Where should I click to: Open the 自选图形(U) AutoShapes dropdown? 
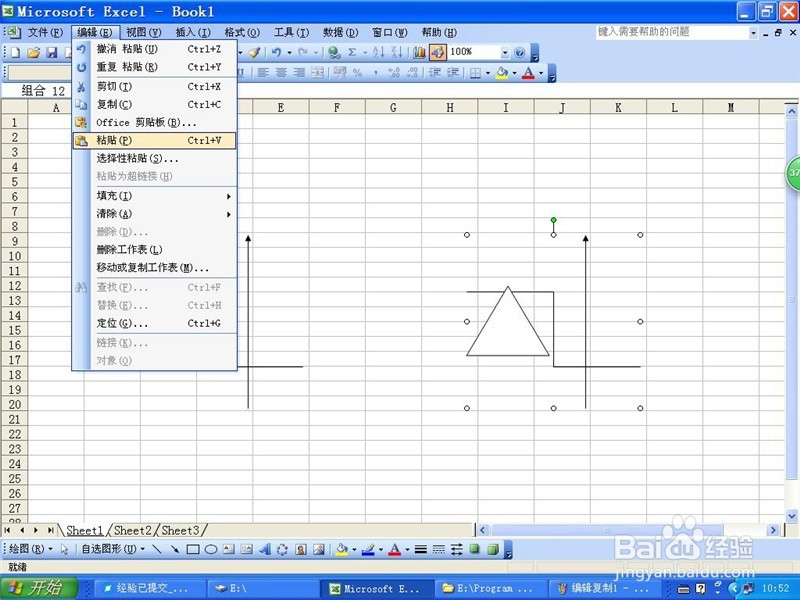(113, 549)
